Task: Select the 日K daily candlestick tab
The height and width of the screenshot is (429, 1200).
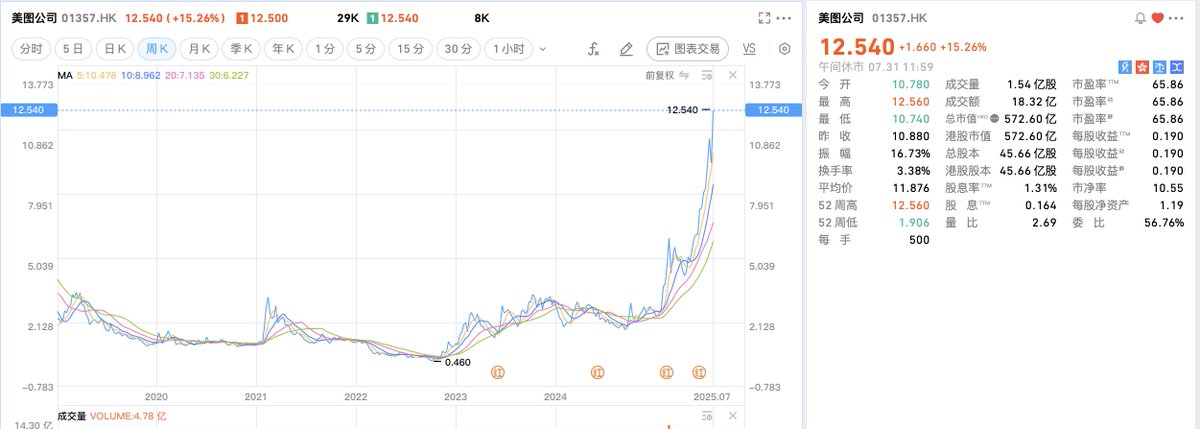Action: (115, 48)
